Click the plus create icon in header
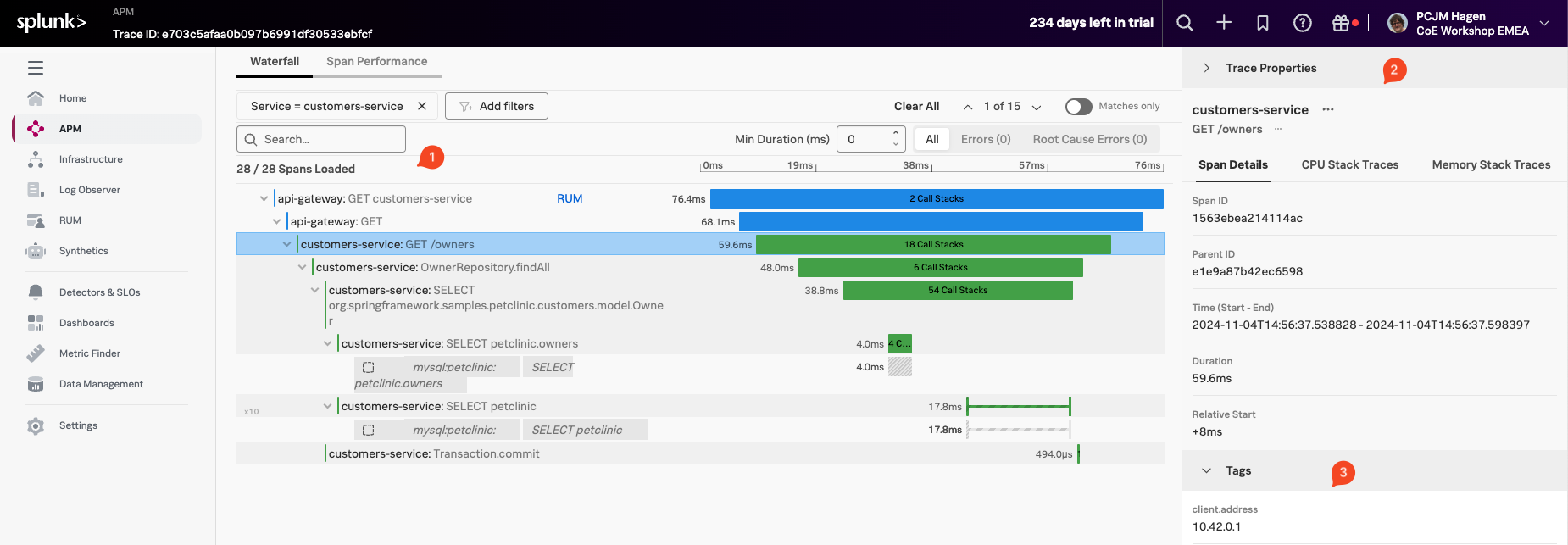Image resolution: width=1568 pixels, height=545 pixels. click(x=1224, y=23)
